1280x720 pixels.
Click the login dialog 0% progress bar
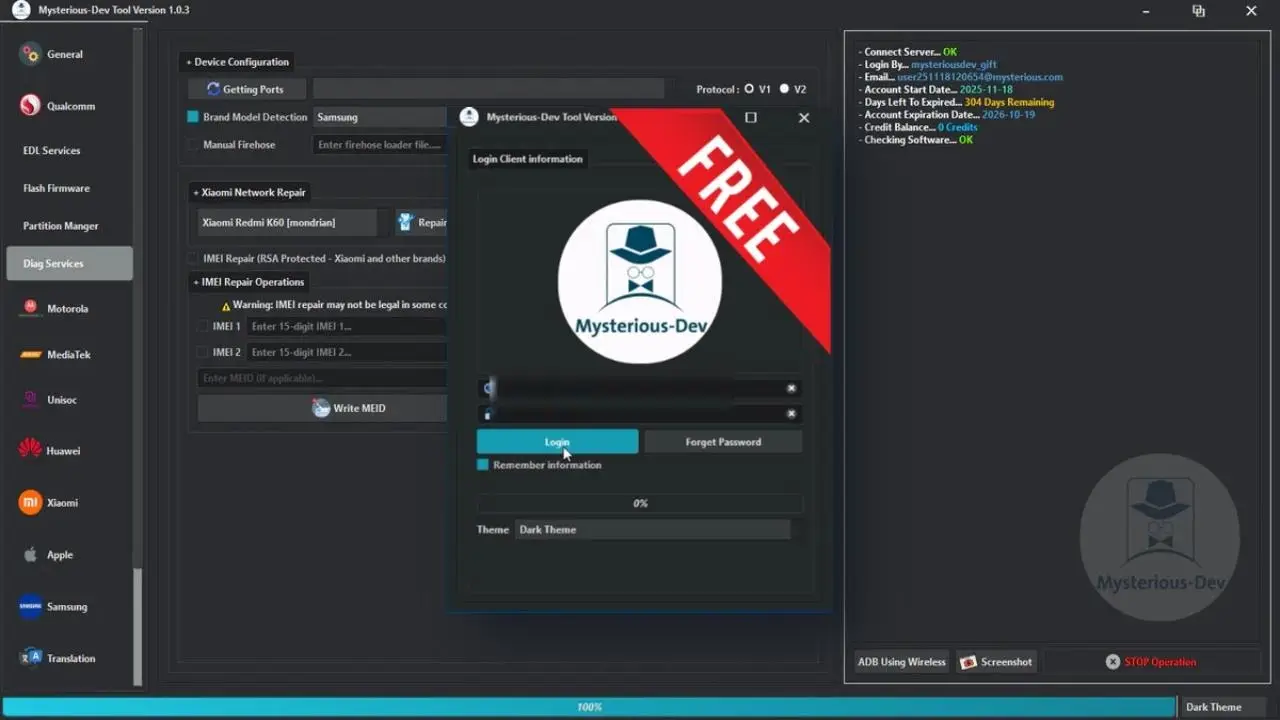[x=640, y=503]
